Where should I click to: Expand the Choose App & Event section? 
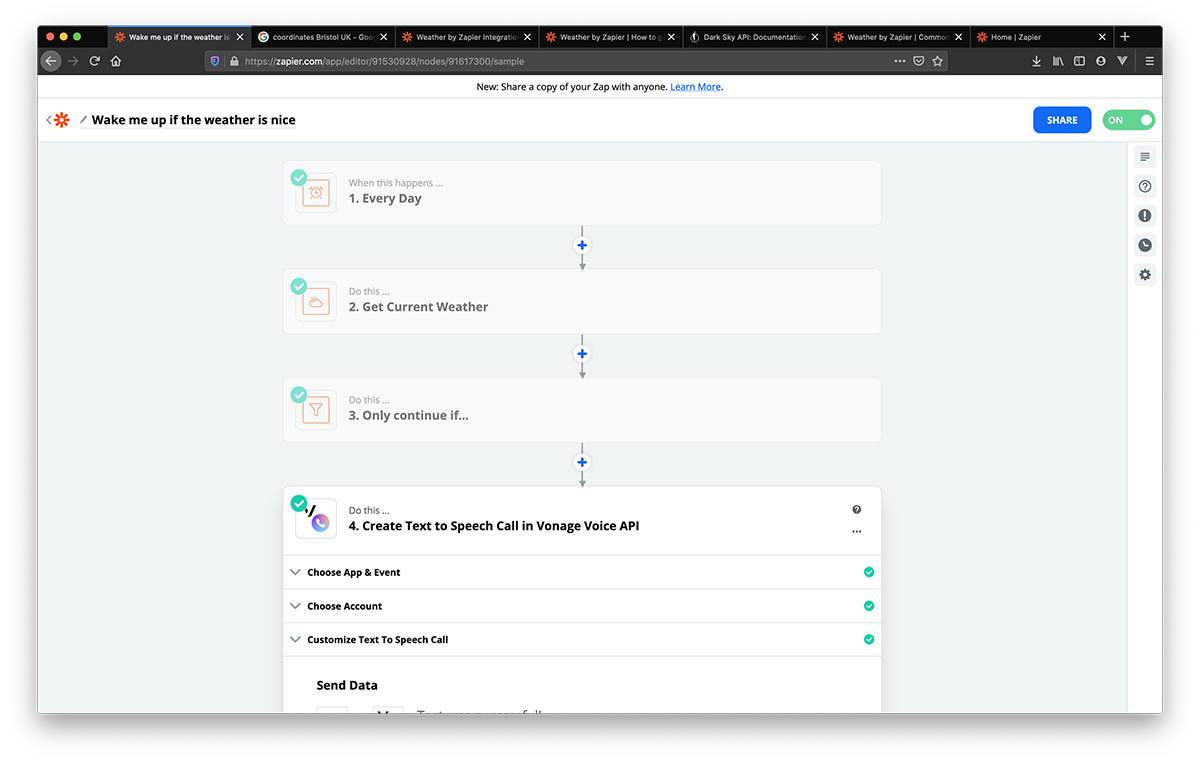[582, 573]
